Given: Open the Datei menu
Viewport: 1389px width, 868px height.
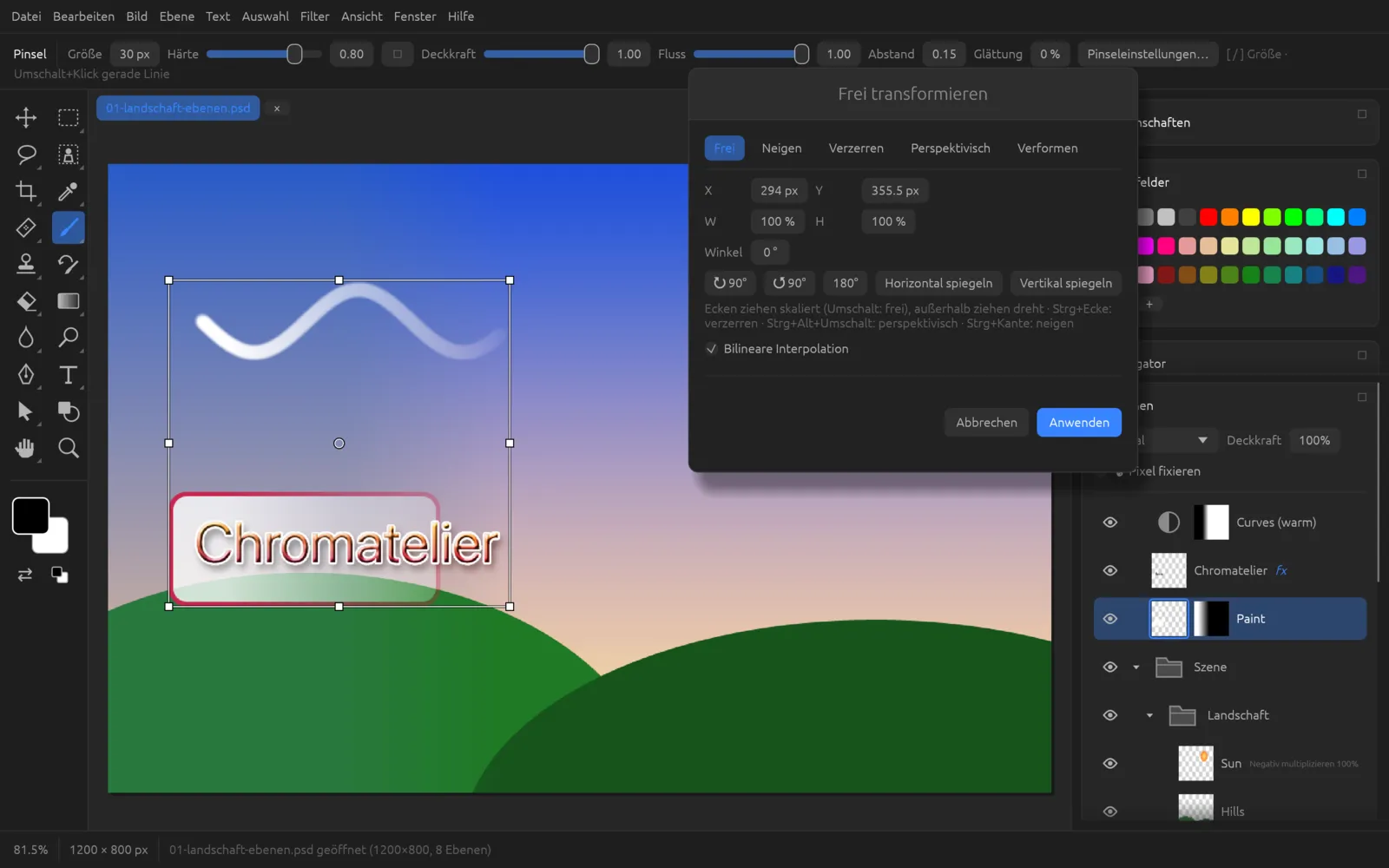Looking at the screenshot, I should pos(26,16).
